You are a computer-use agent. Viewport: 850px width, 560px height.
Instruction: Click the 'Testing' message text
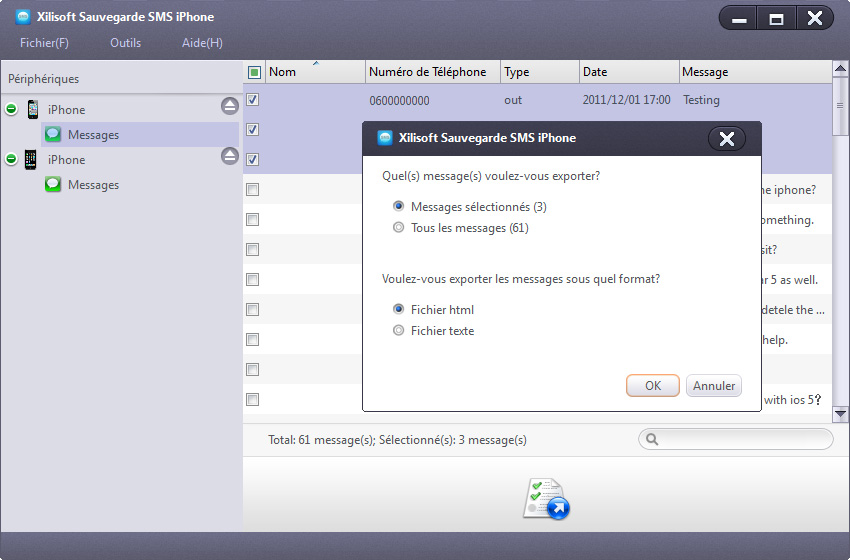click(x=701, y=100)
